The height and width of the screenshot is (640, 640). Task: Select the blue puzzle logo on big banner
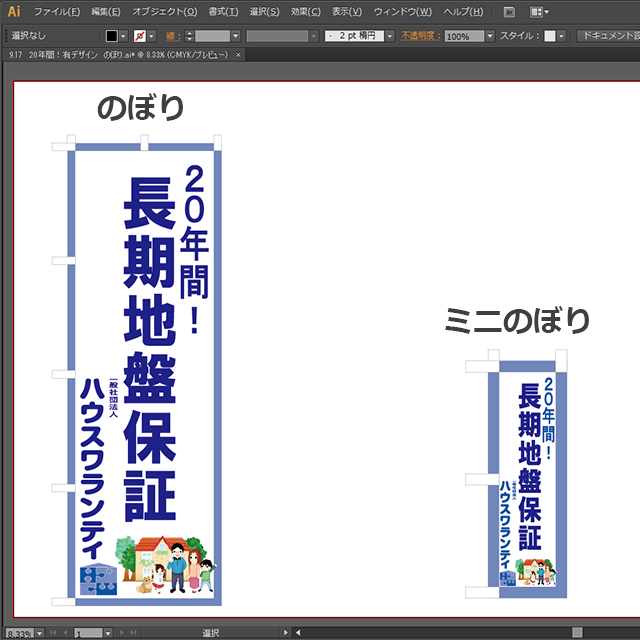(98, 579)
